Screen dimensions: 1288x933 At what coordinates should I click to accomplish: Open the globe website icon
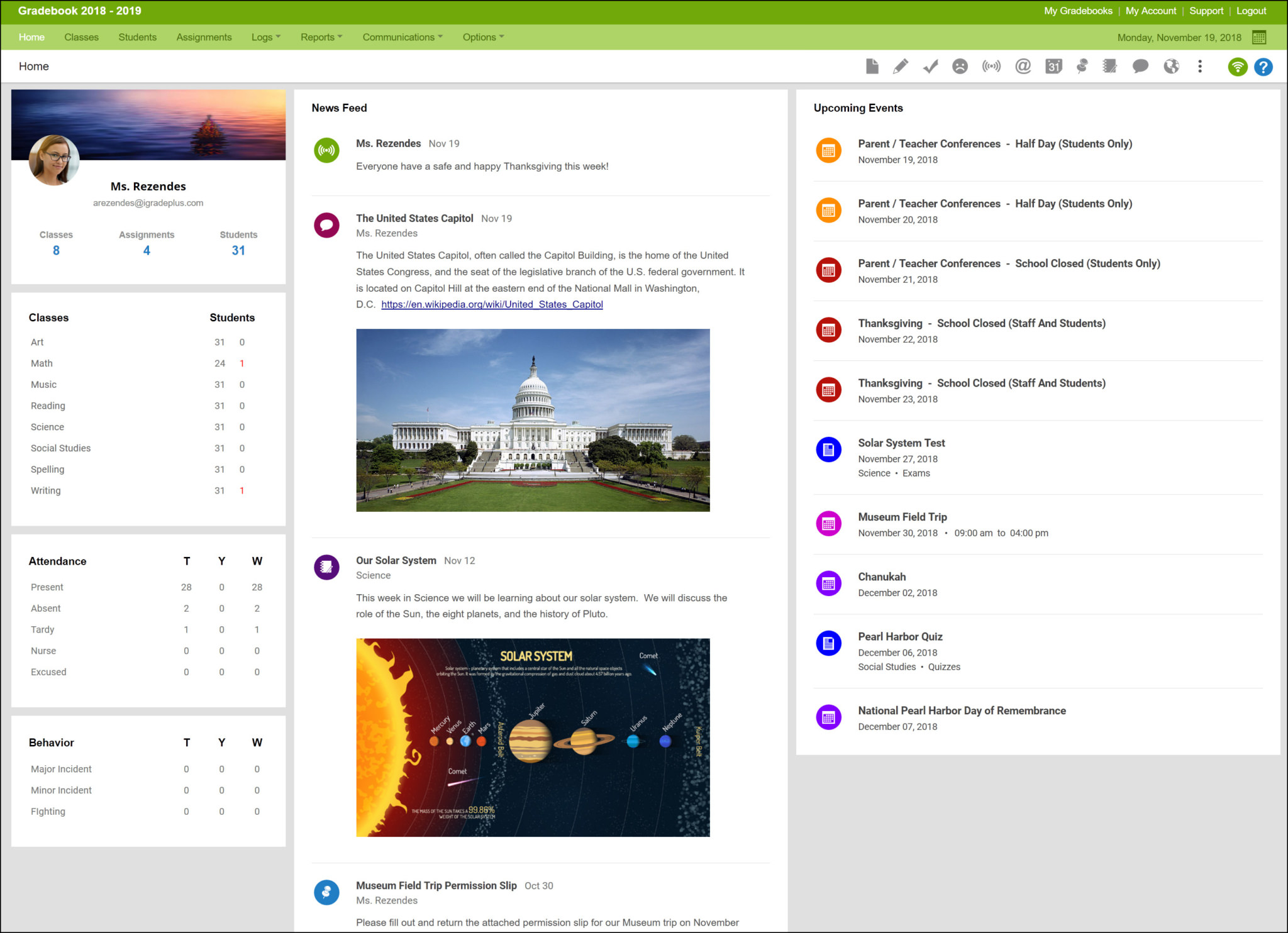click(1171, 66)
